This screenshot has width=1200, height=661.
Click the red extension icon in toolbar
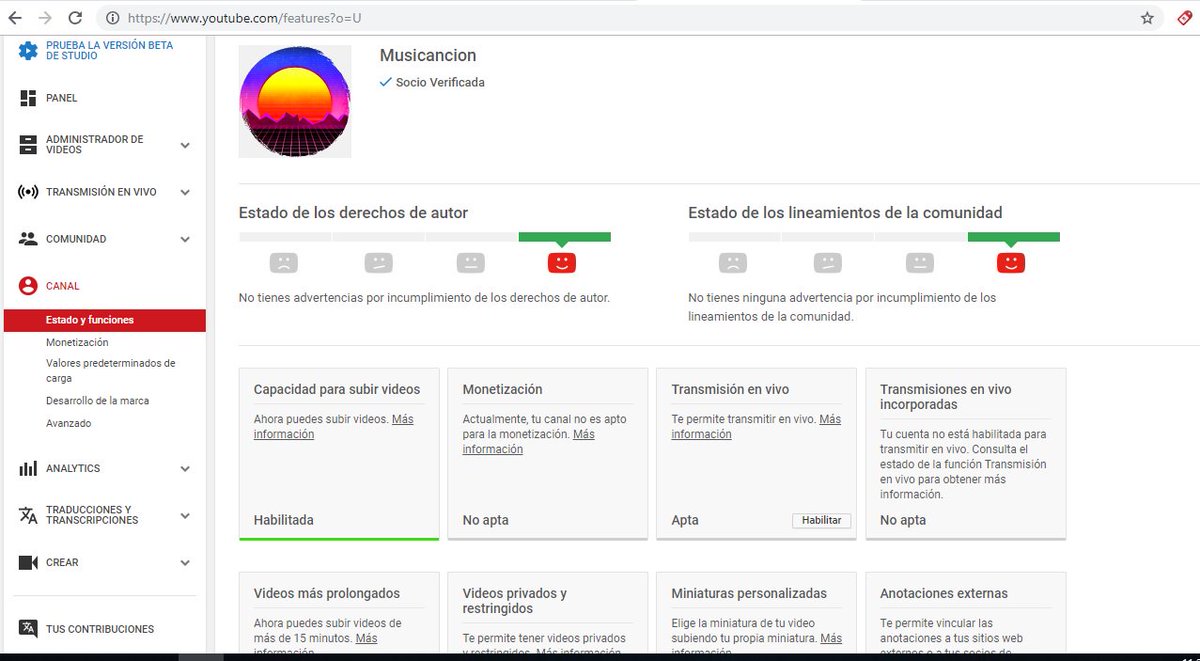click(x=1183, y=17)
